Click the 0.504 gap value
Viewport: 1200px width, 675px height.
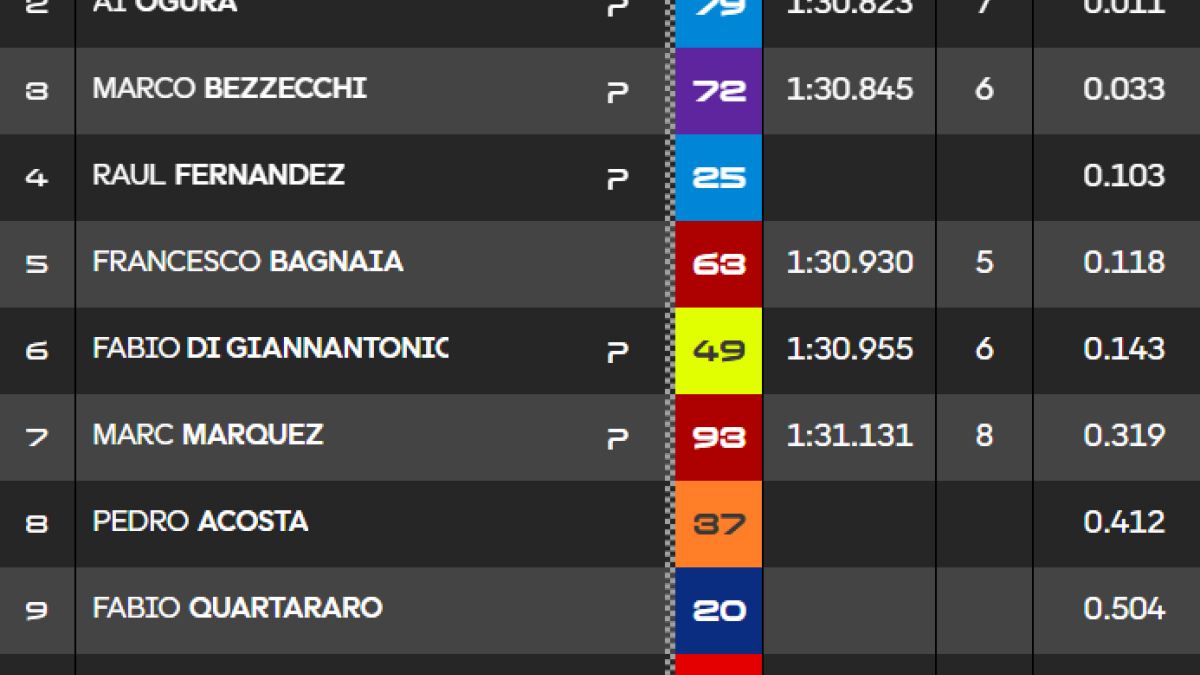coord(1124,608)
